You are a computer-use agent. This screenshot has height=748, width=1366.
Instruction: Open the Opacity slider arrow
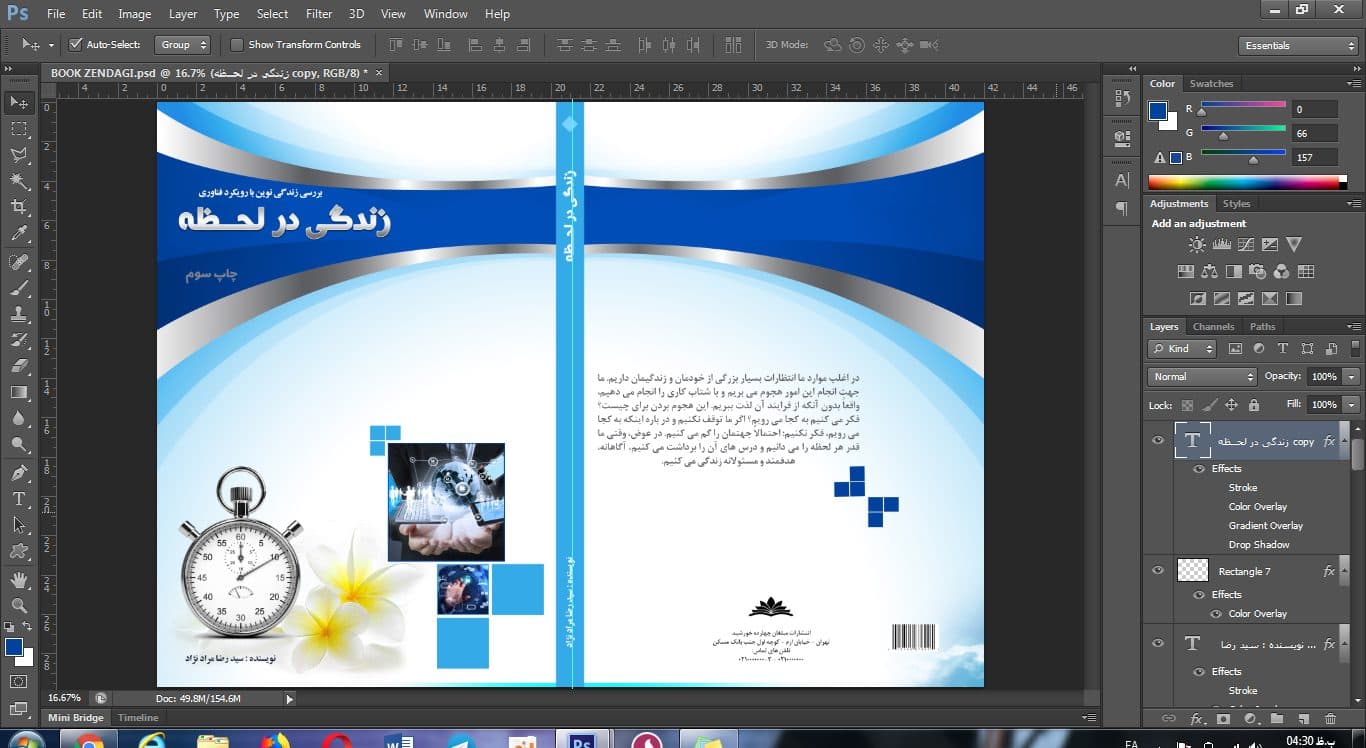point(1352,377)
